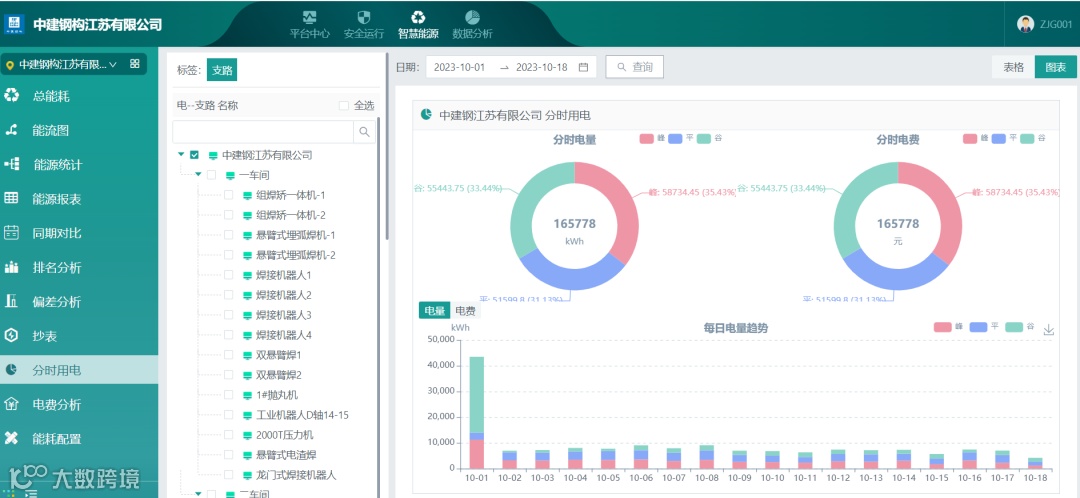Open the 安全运行 shield icon
1080x498 pixels.
tap(364, 17)
